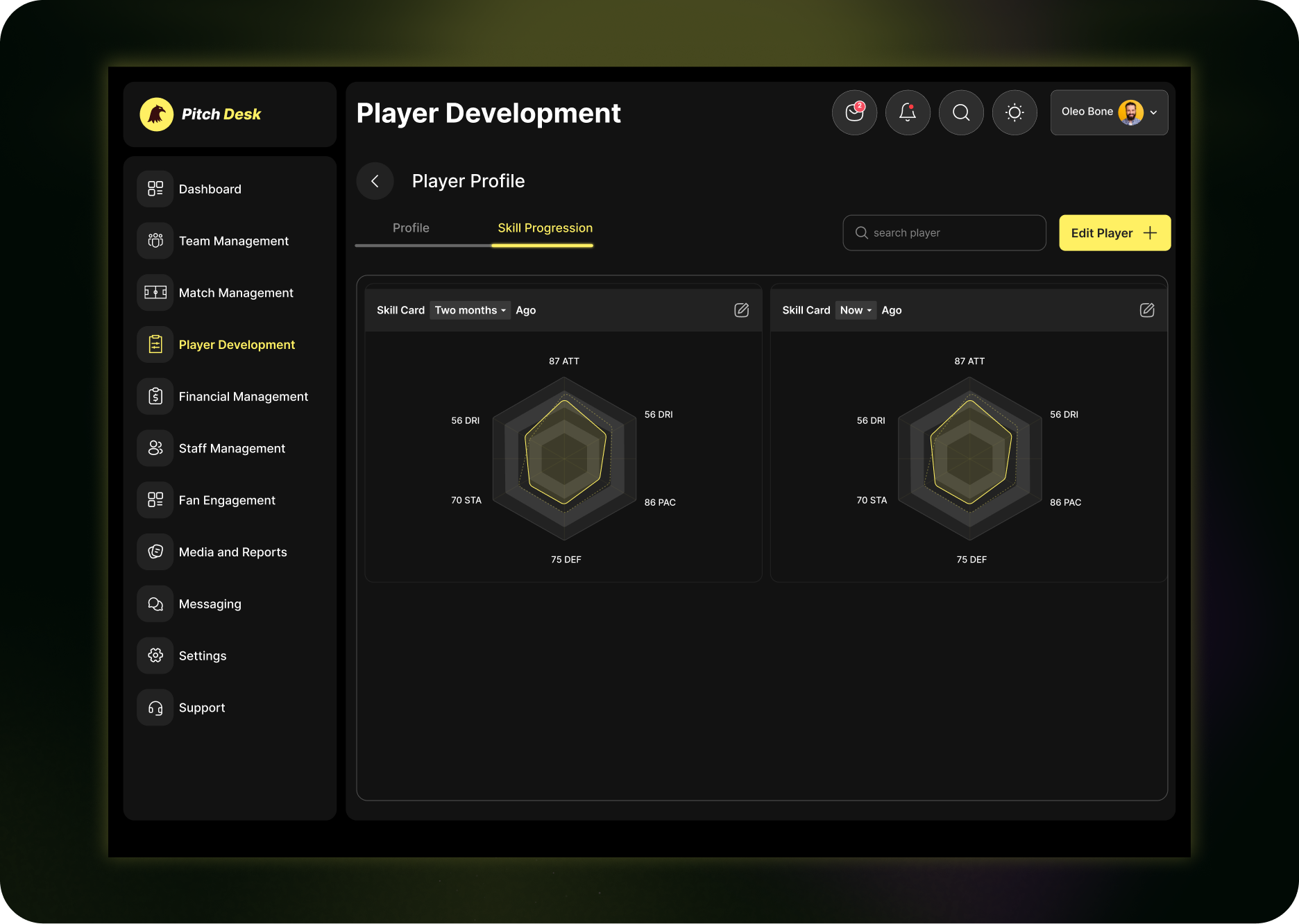Screen dimensions: 1299x924
Task: Click the Player Development clipboard icon
Action: (x=155, y=345)
